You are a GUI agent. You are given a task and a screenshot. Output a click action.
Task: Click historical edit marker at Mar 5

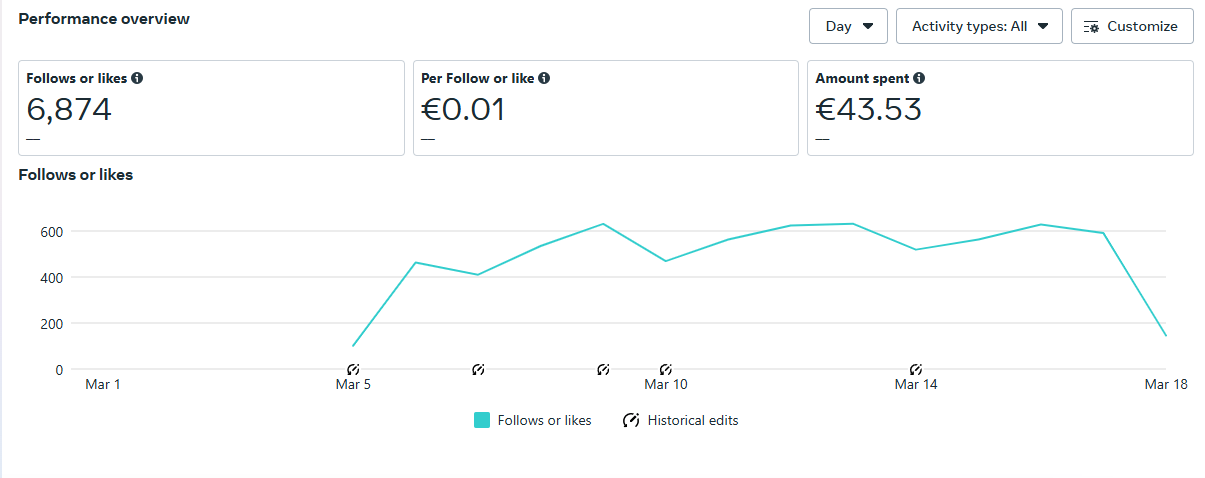coord(353,370)
